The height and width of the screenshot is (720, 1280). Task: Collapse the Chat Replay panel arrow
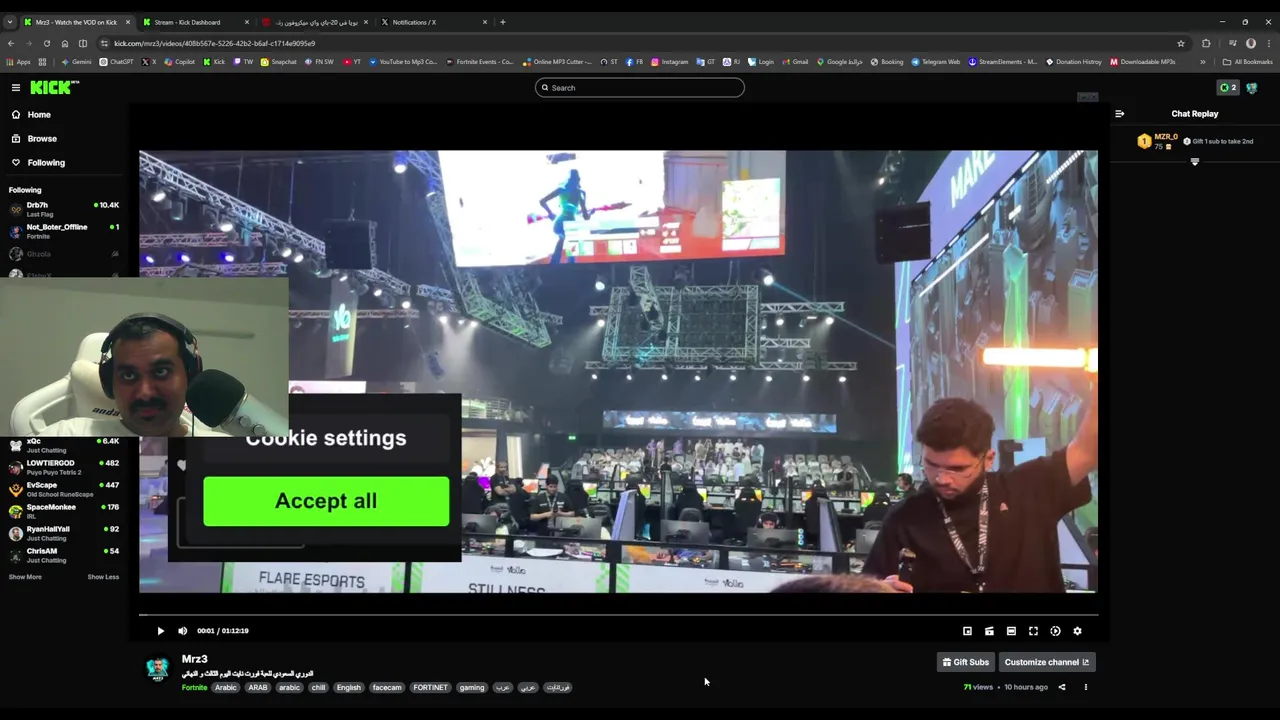[1119, 114]
